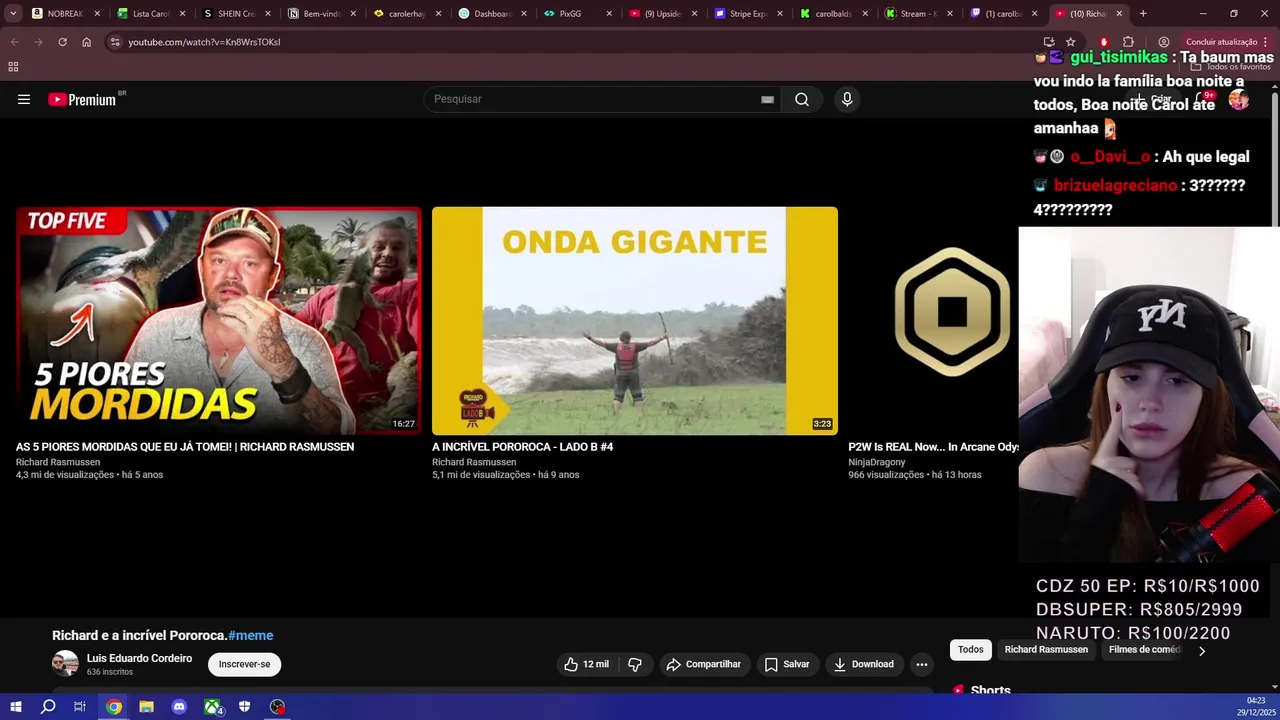Screen dimensions: 1280x720
Task: Open the P2W Is REAL Now video title
Action: tap(933, 447)
